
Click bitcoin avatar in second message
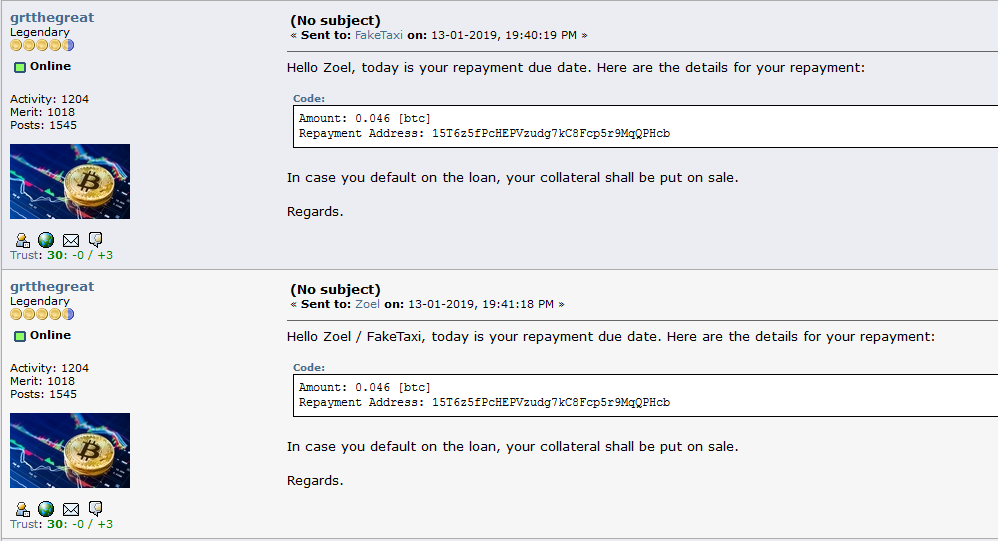(x=70, y=451)
